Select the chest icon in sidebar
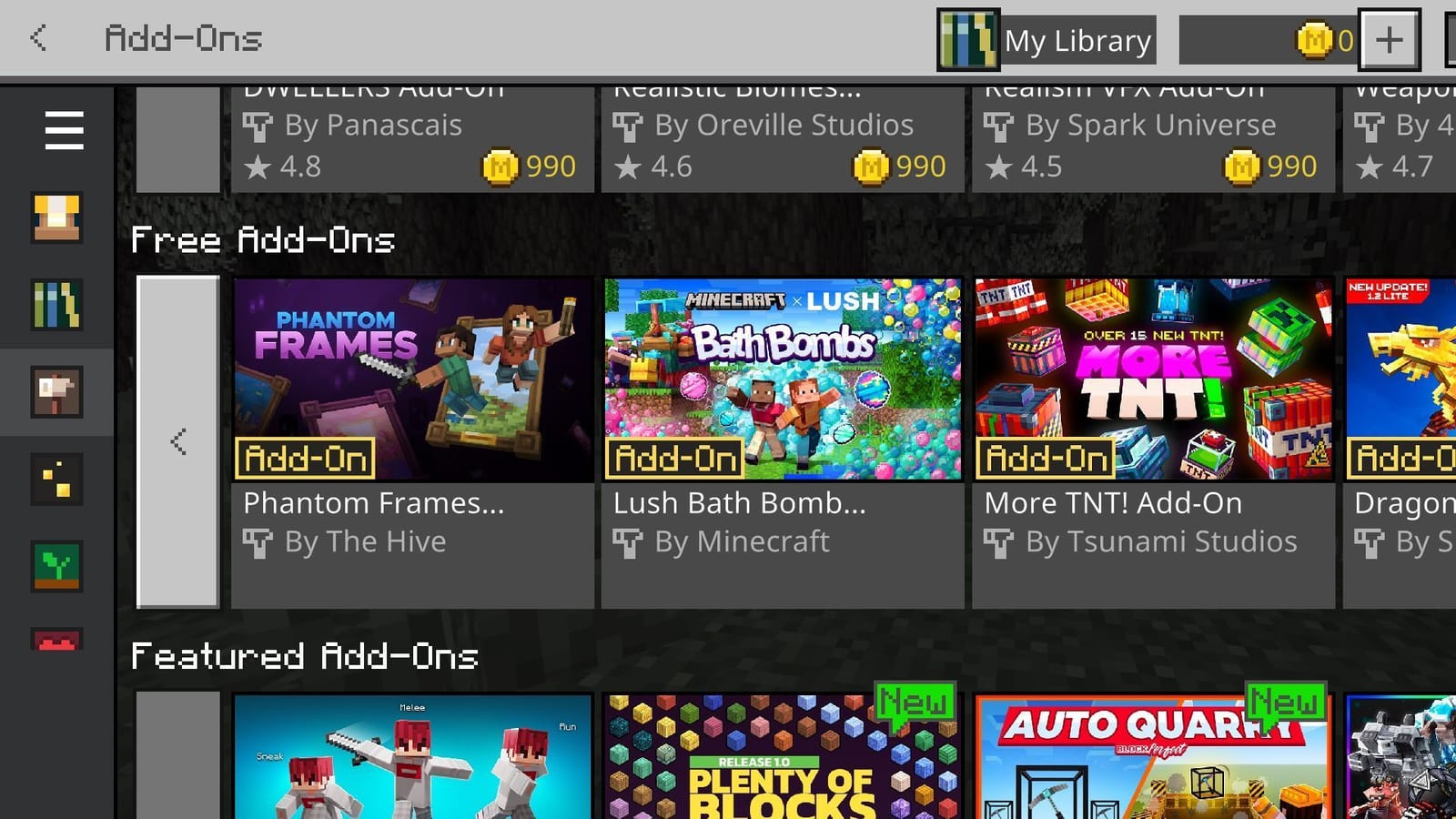The height and width of the screenshot is (819, 1456). click(x=56, y=218)
